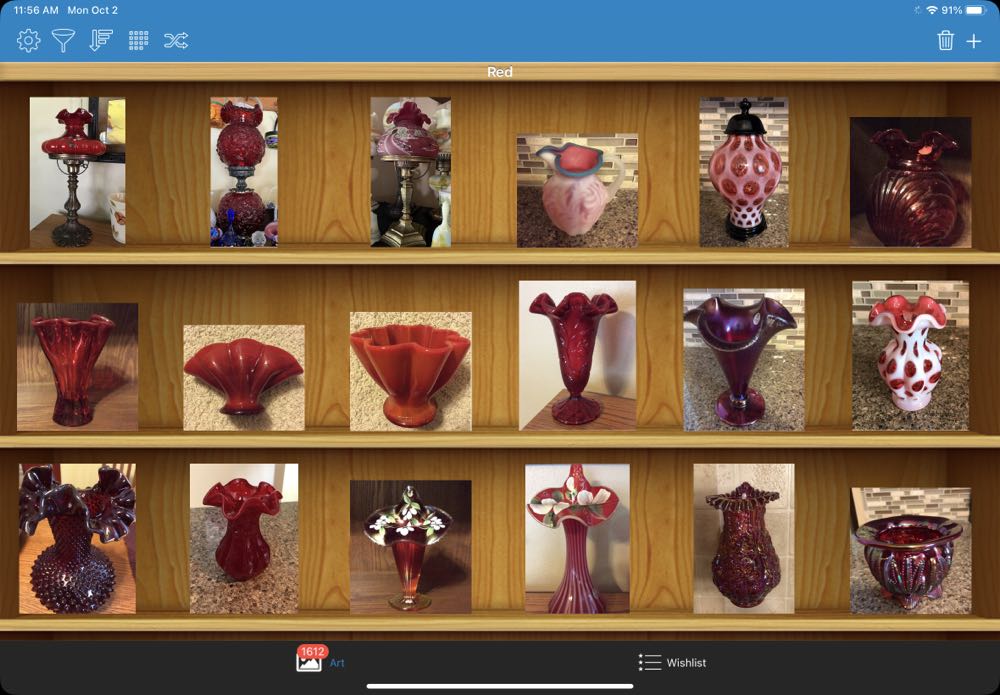
Task: Open the red fan-shaped vase on carpet
Action: pos(244,377)
